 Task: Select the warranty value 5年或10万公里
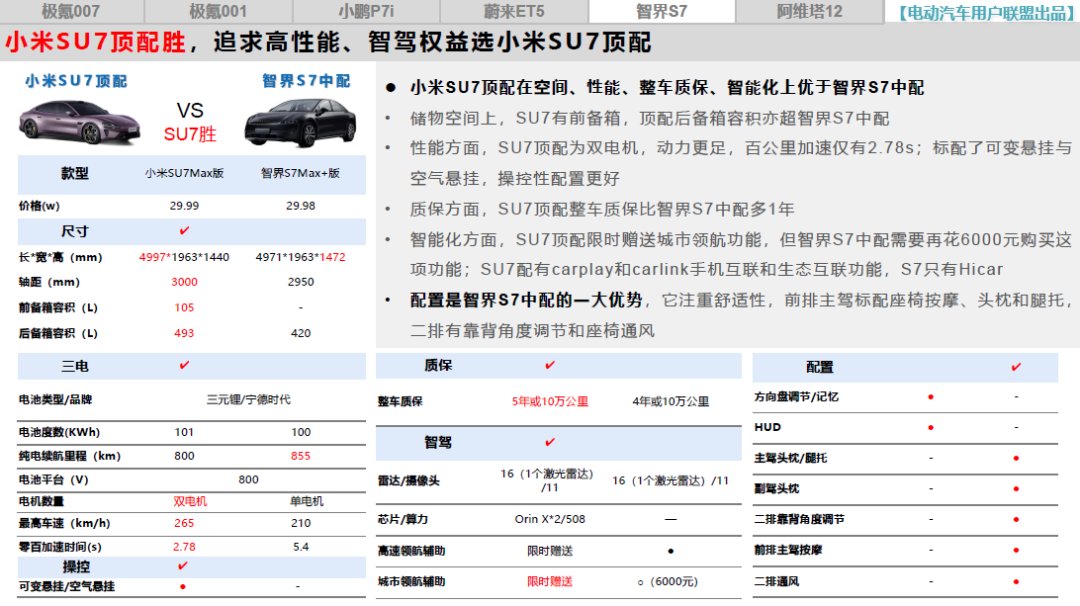550,401
